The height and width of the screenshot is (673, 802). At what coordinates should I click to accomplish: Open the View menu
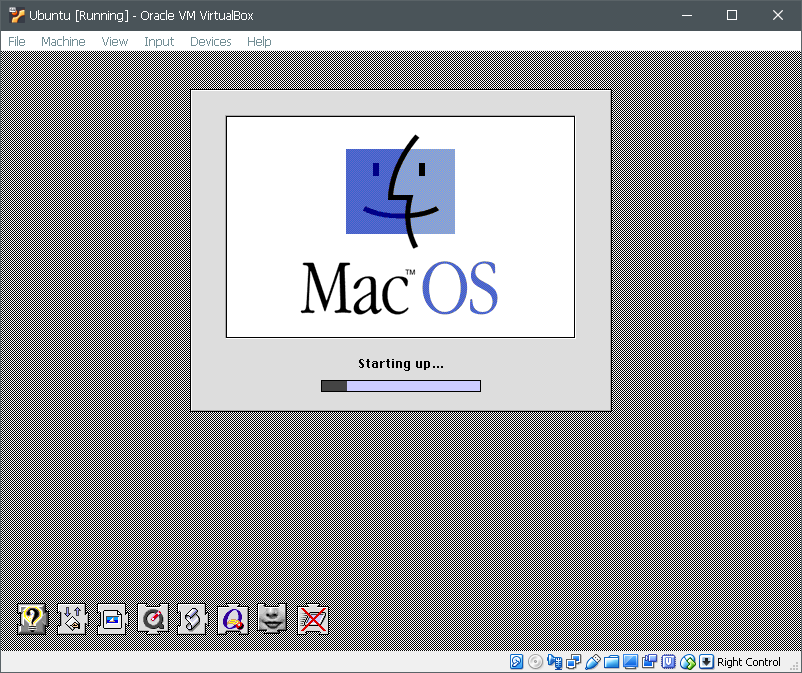114,41
